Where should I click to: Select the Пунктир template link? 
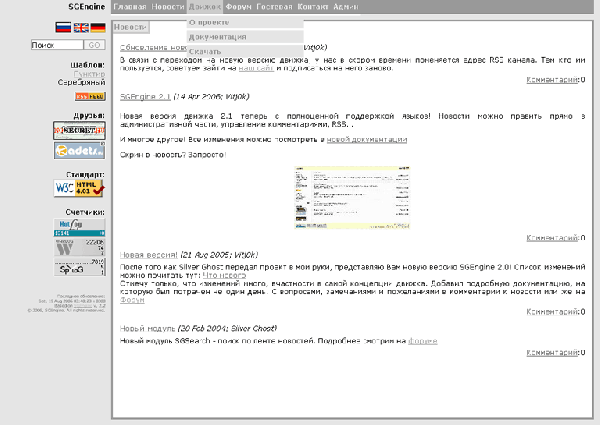pyautogui.click(x=90, y=74)
